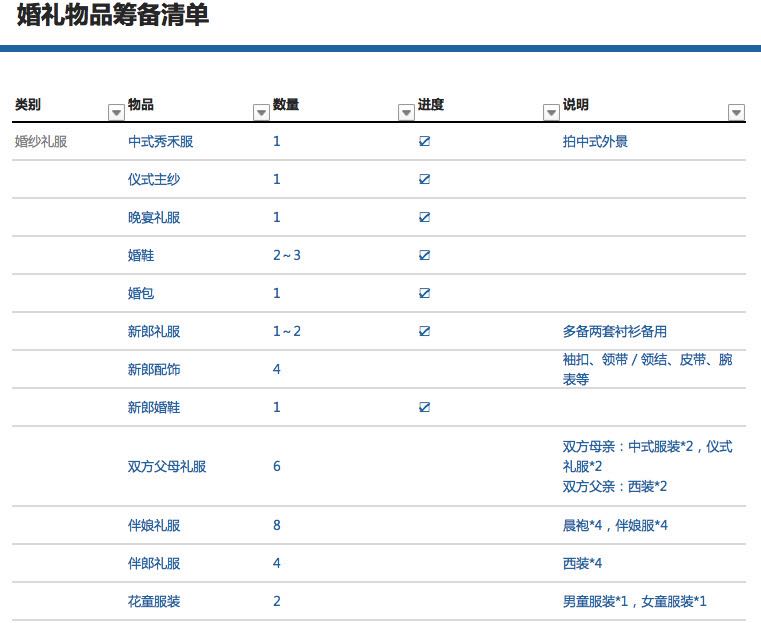Open the 数量 column filter dropdown
761x623 pixels.
coord(406,113)
